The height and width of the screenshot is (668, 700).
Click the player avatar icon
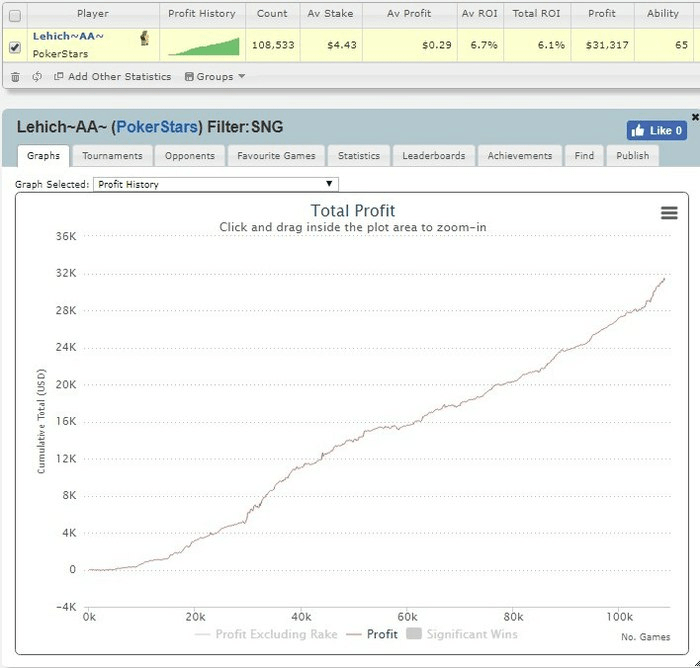tap(145, 38)
